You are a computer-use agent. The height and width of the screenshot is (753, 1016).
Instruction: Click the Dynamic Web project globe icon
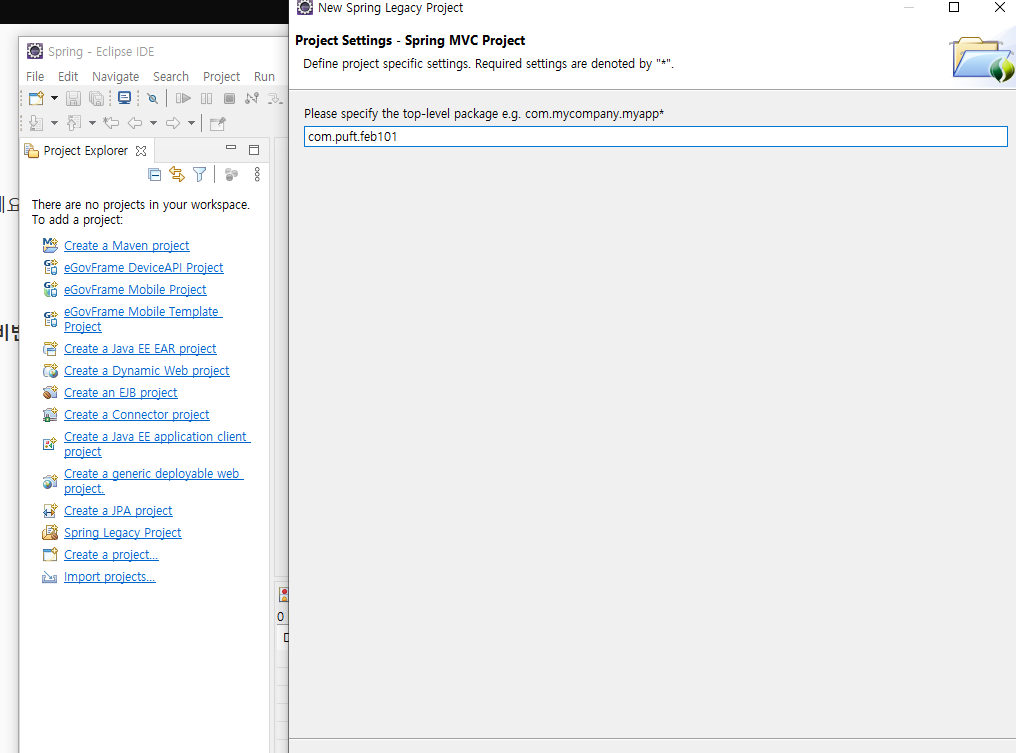click(50, 371)
